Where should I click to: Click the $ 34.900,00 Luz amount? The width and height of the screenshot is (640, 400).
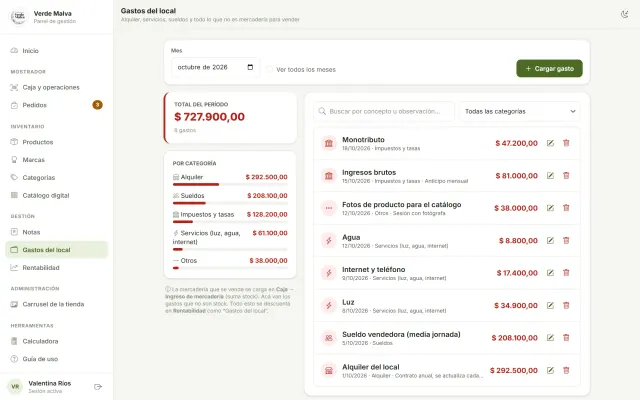[x=516, y=305]
